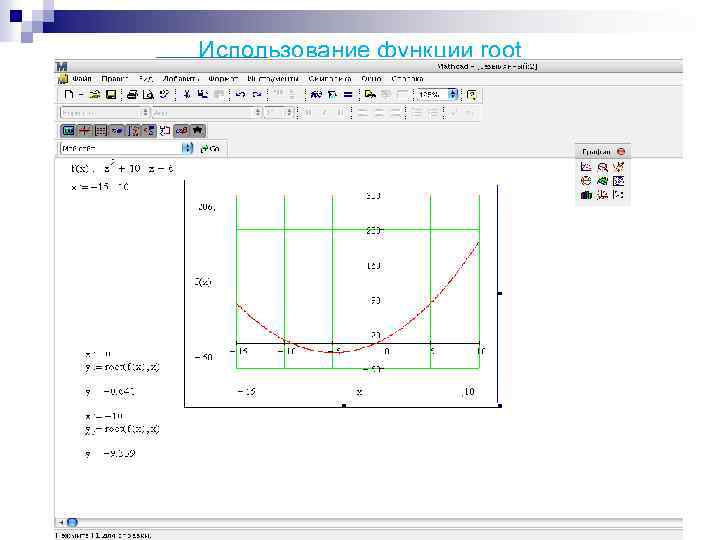Image resolution: width=720 pixels, height=540 pixels.
Task: Insert a Contour Plot from Graph palette
Action: point(619,181)
